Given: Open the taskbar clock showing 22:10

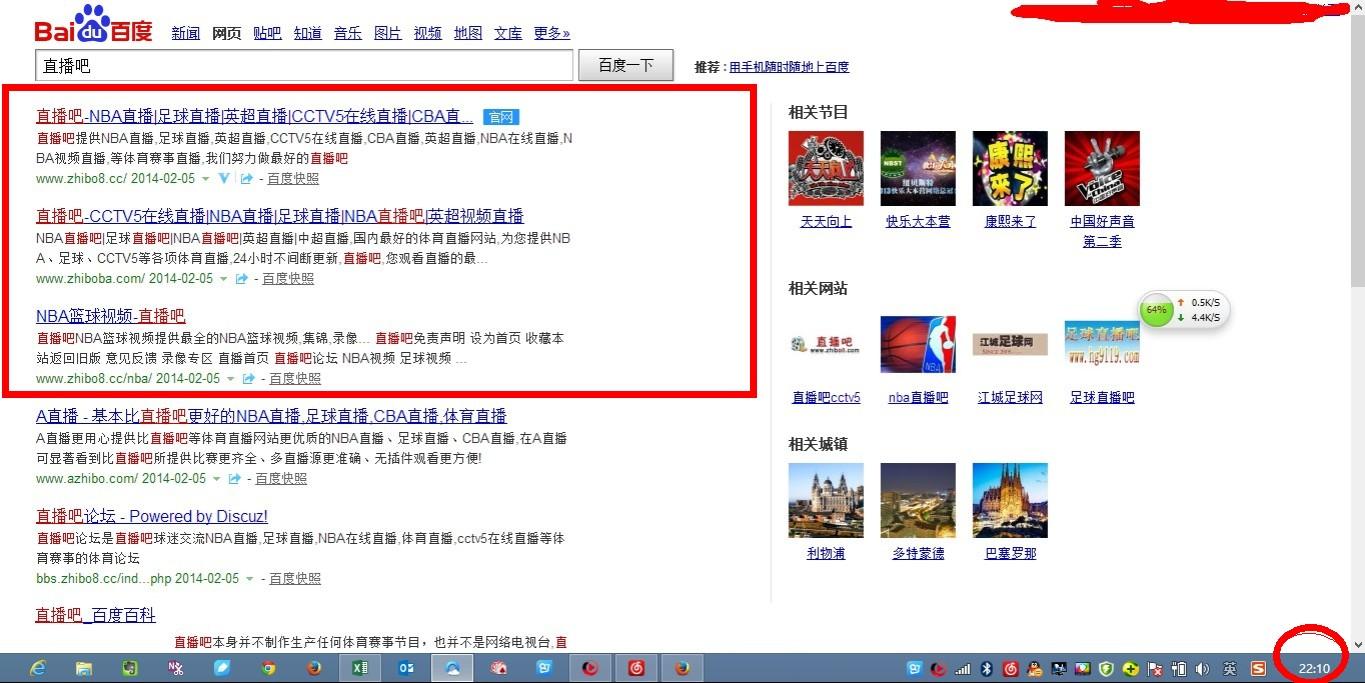Looking at the screenshot, I should [x=1314, y=669].
